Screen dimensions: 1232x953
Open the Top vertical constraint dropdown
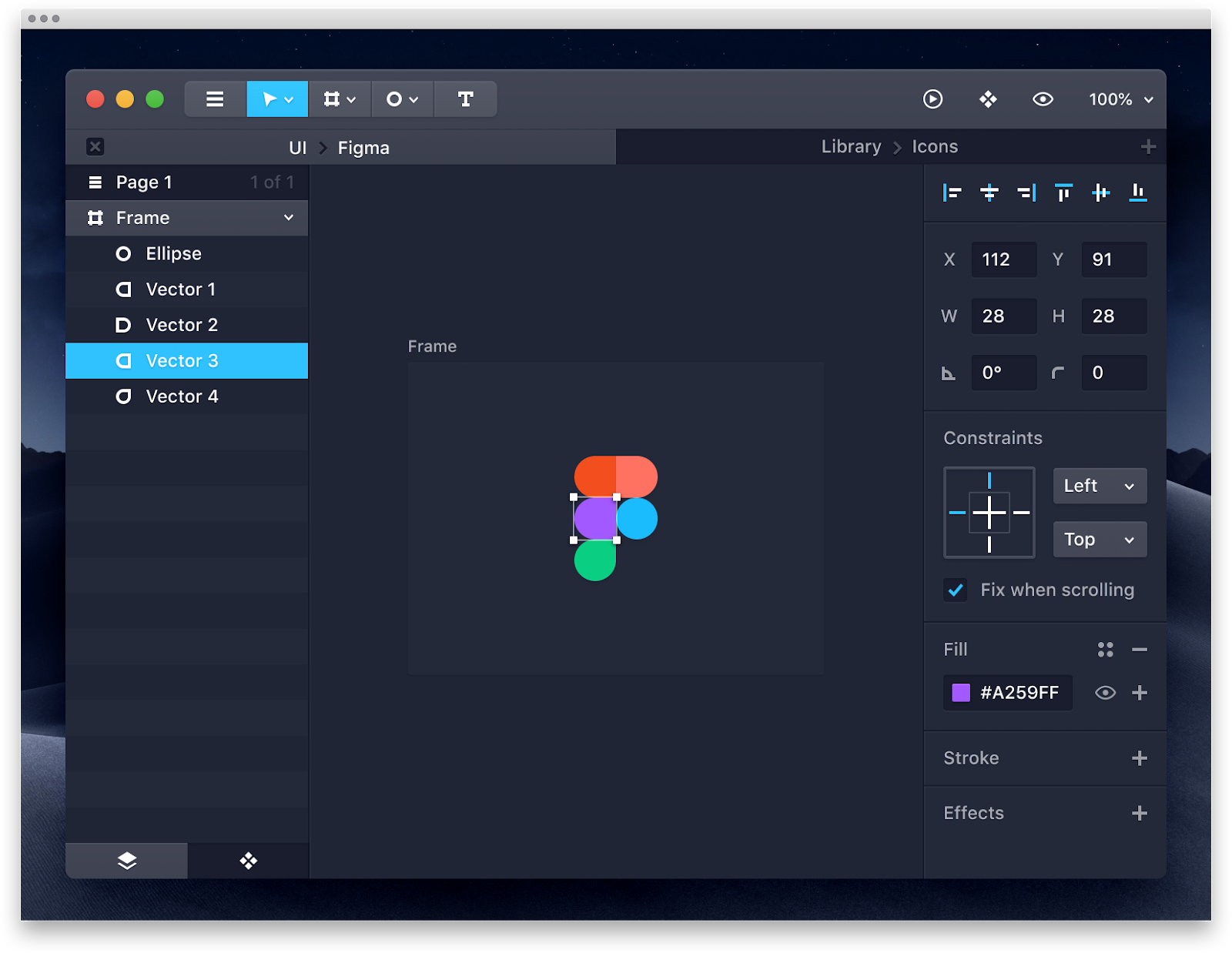click(1099, 540)
